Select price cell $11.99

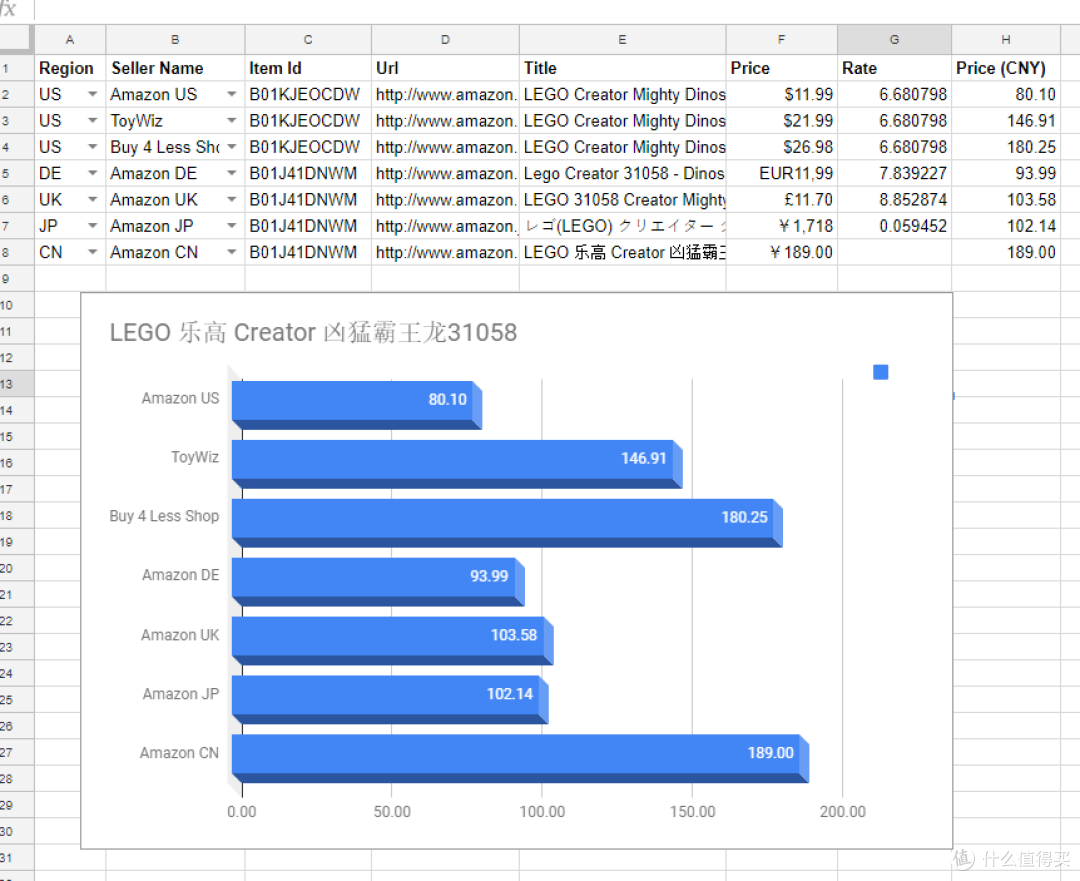(x=782, y=94)
